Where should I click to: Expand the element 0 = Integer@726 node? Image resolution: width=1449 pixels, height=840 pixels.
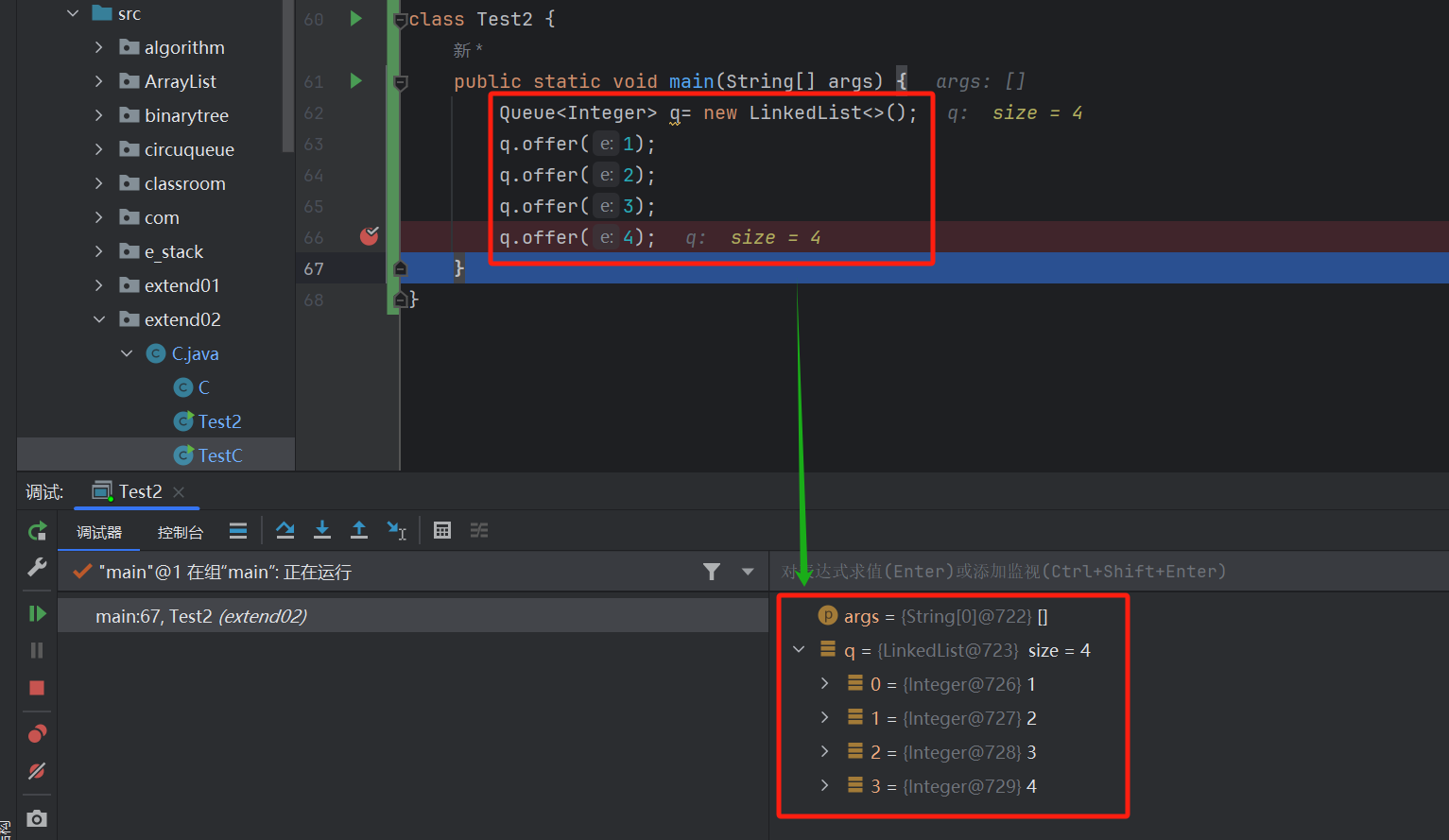[824, 684]
